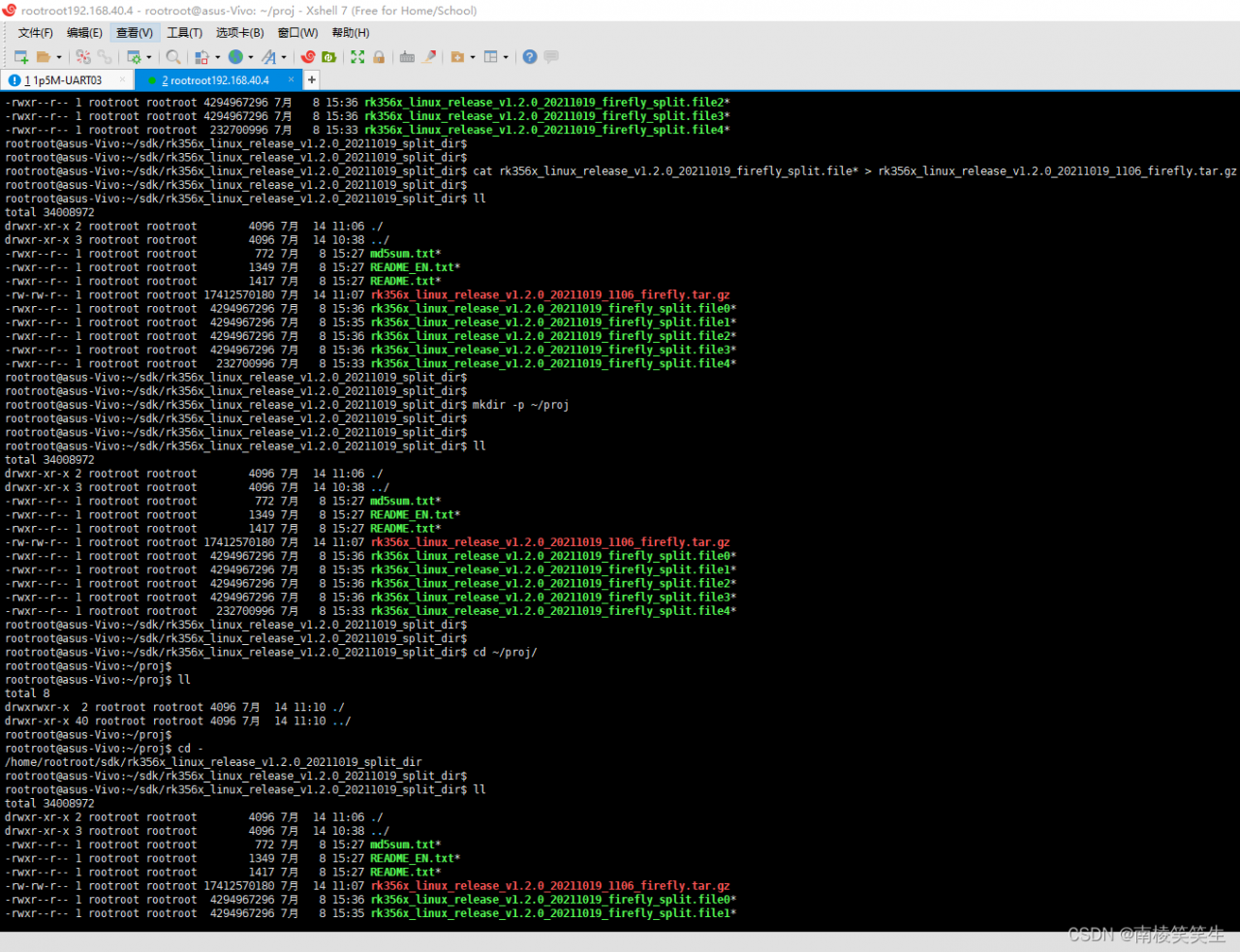1240x952 pixels.
Task: Open the 工具(T) menu
Action: pos(184,33)
